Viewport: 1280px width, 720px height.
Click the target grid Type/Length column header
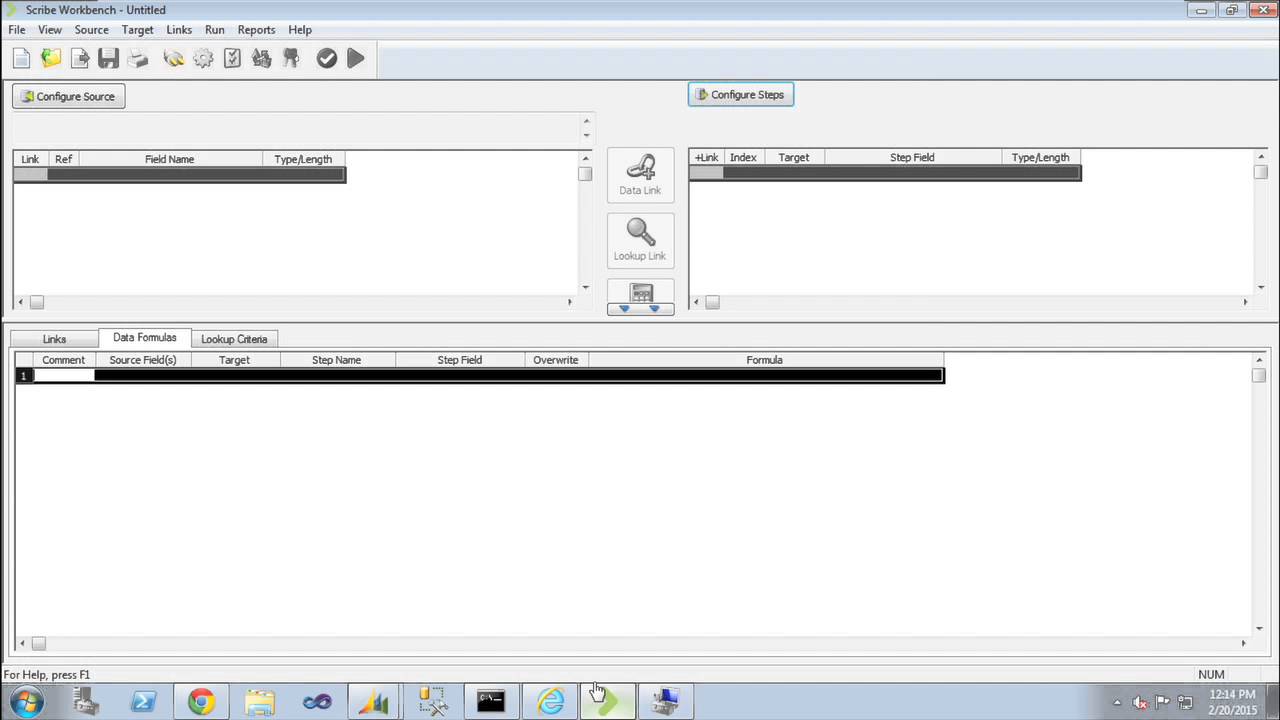click(1040, 157)
